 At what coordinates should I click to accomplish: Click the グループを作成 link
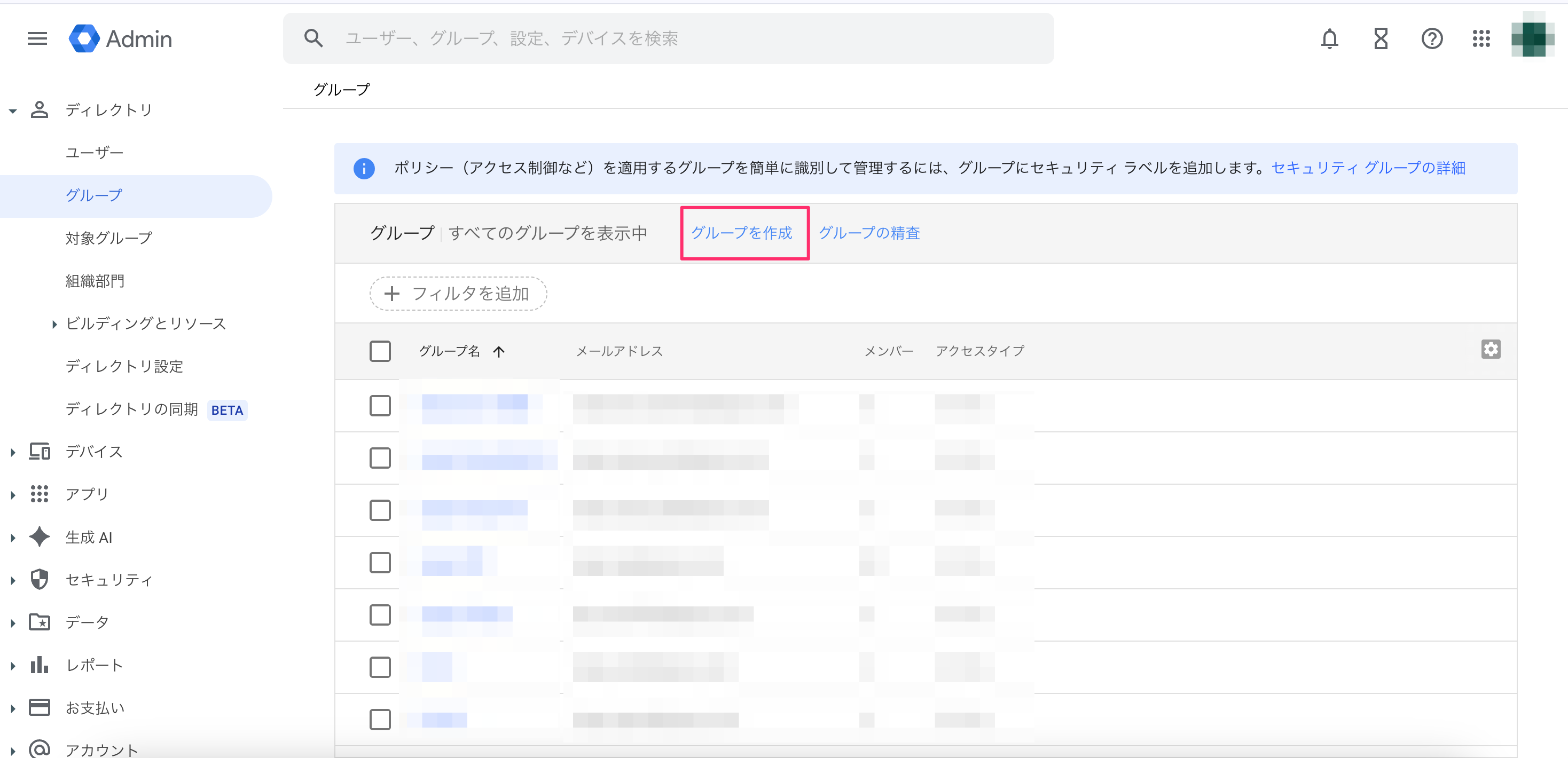(741, 233)
